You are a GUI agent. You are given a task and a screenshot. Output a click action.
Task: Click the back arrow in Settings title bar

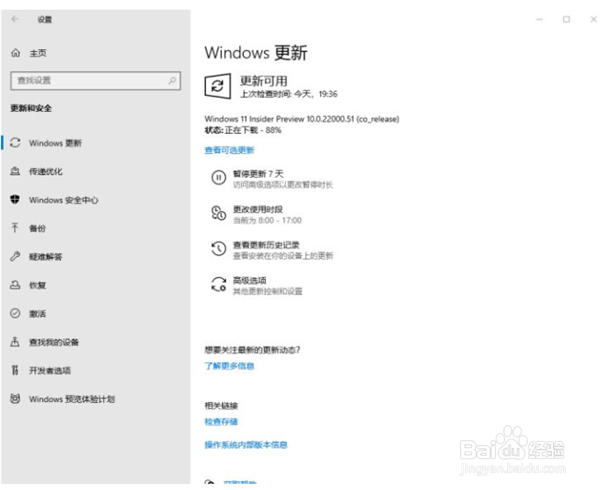pos(15,19)
